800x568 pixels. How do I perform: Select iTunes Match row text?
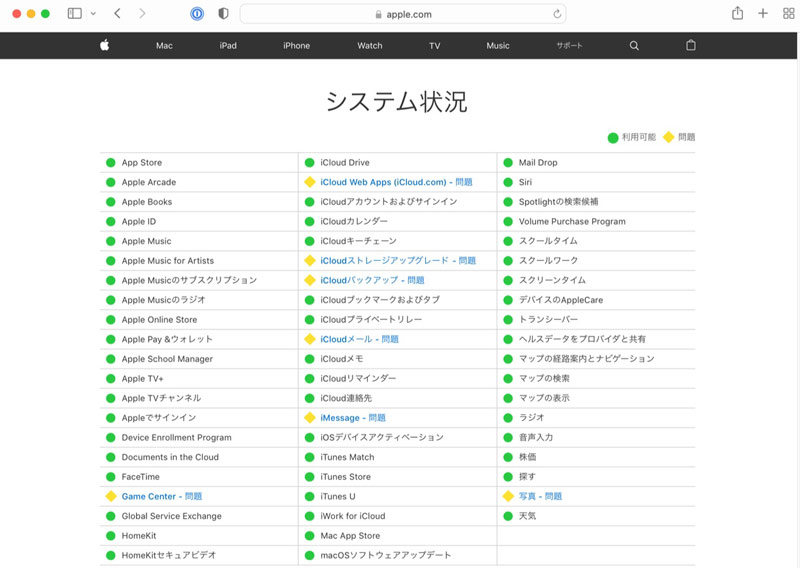coord(347,457)
